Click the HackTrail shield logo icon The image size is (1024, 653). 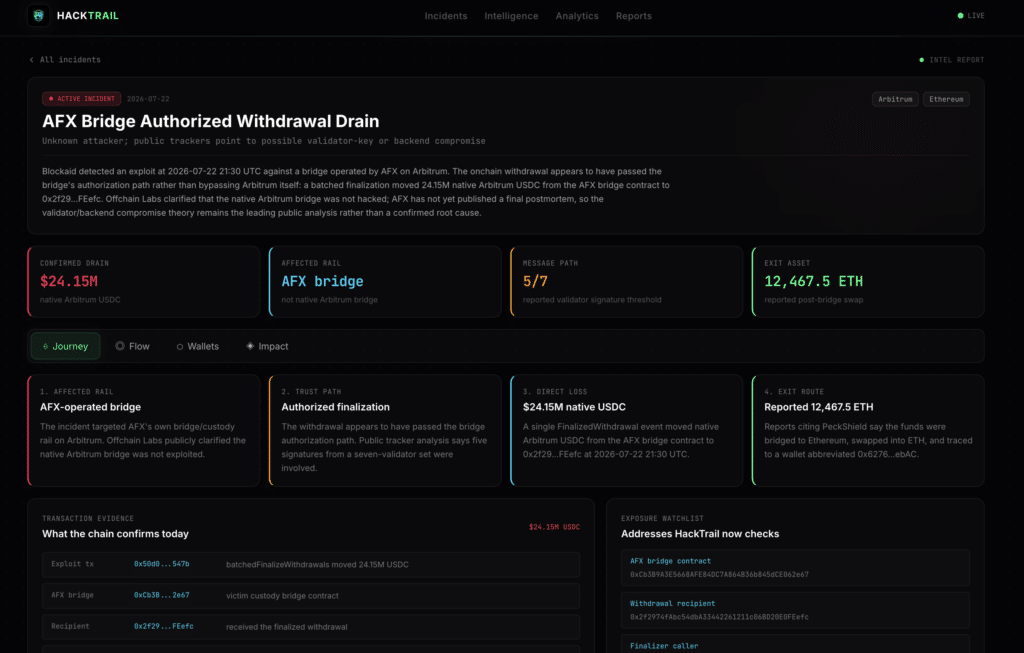click(x=39, y=15)
